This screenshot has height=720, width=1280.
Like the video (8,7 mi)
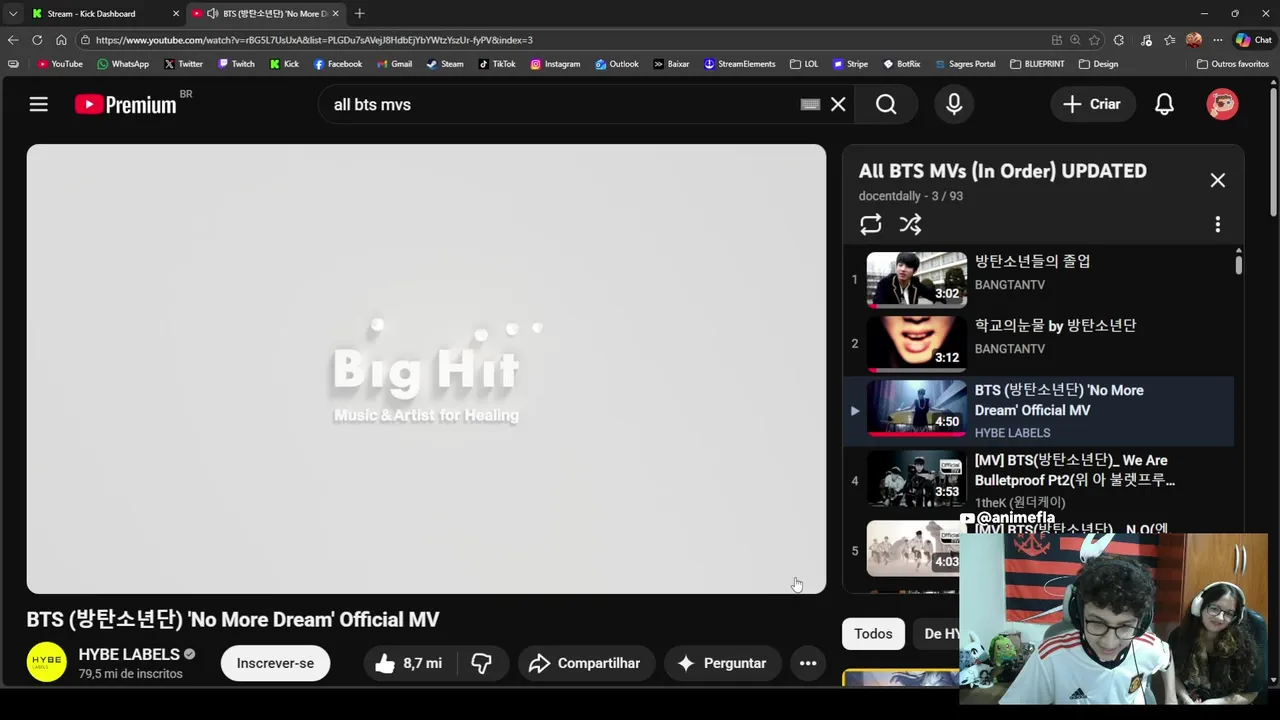pos(408,663)
